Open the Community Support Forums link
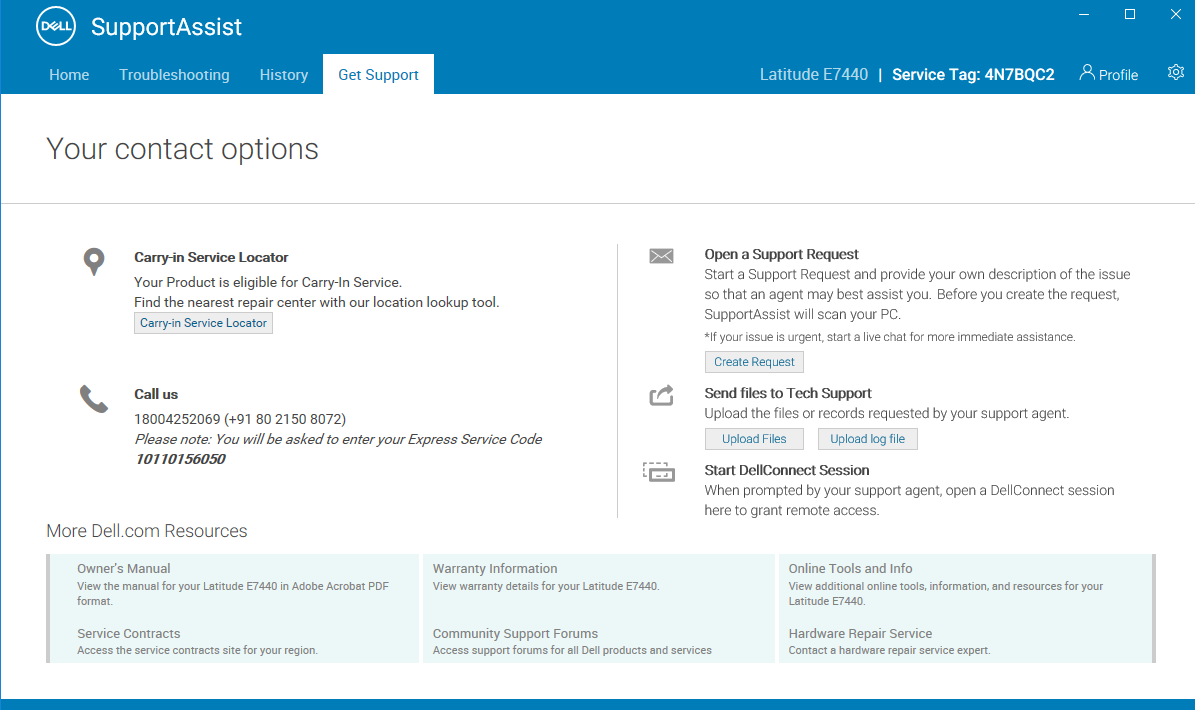1195x710 pixels. 515,633
